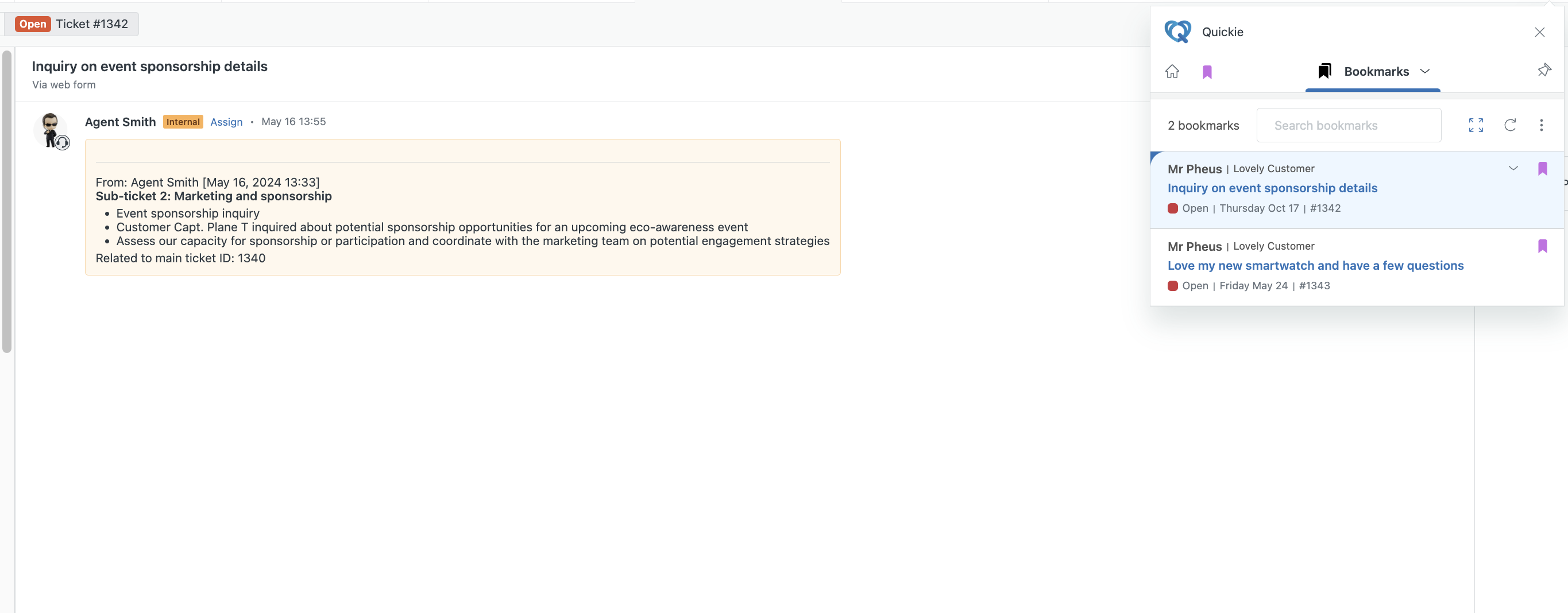Open Inquiry on event sponsorship details bookmark
This screenshot has height=613, width=1568.
pyautogui.click(x=1272, y=188)
